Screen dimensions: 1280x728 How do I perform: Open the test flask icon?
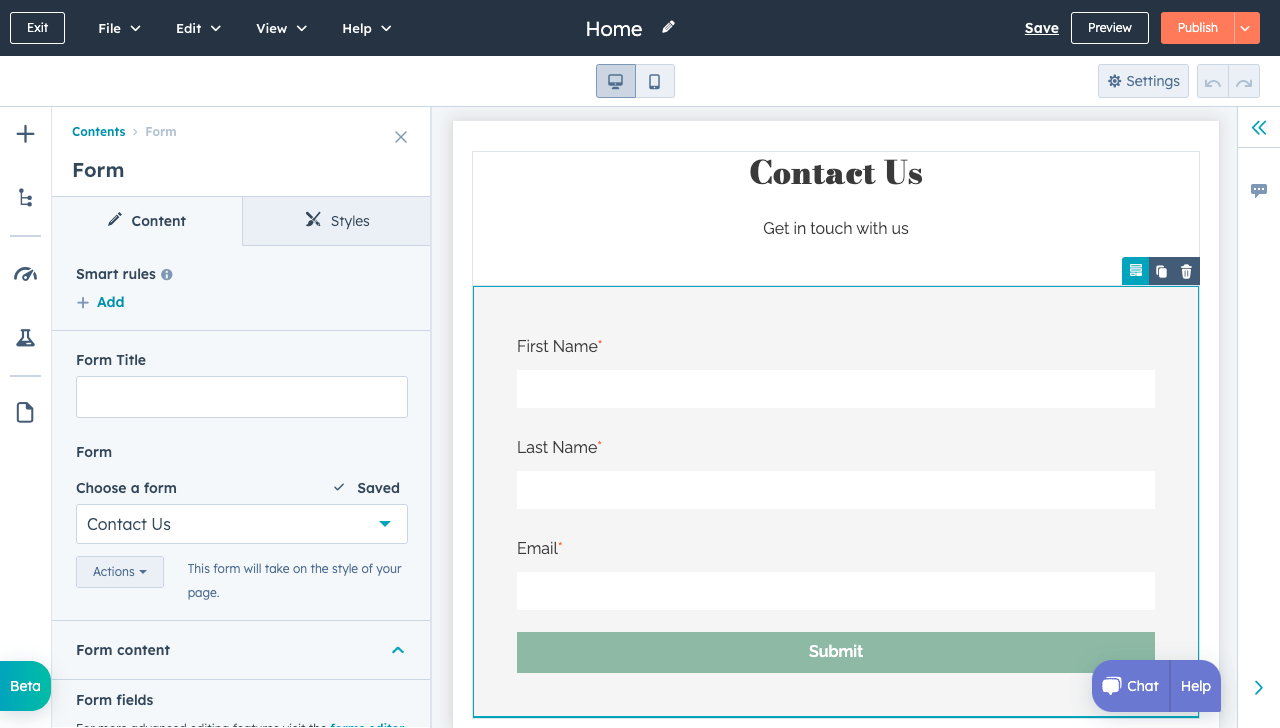tap(26, 338)
